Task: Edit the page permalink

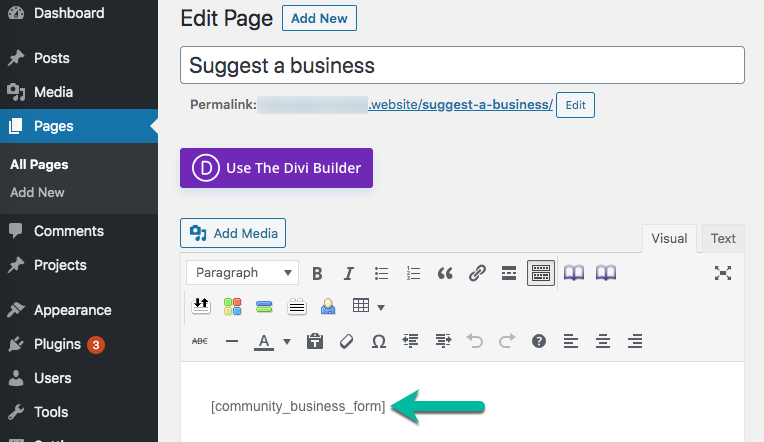Action: click(x=575, y=105)
